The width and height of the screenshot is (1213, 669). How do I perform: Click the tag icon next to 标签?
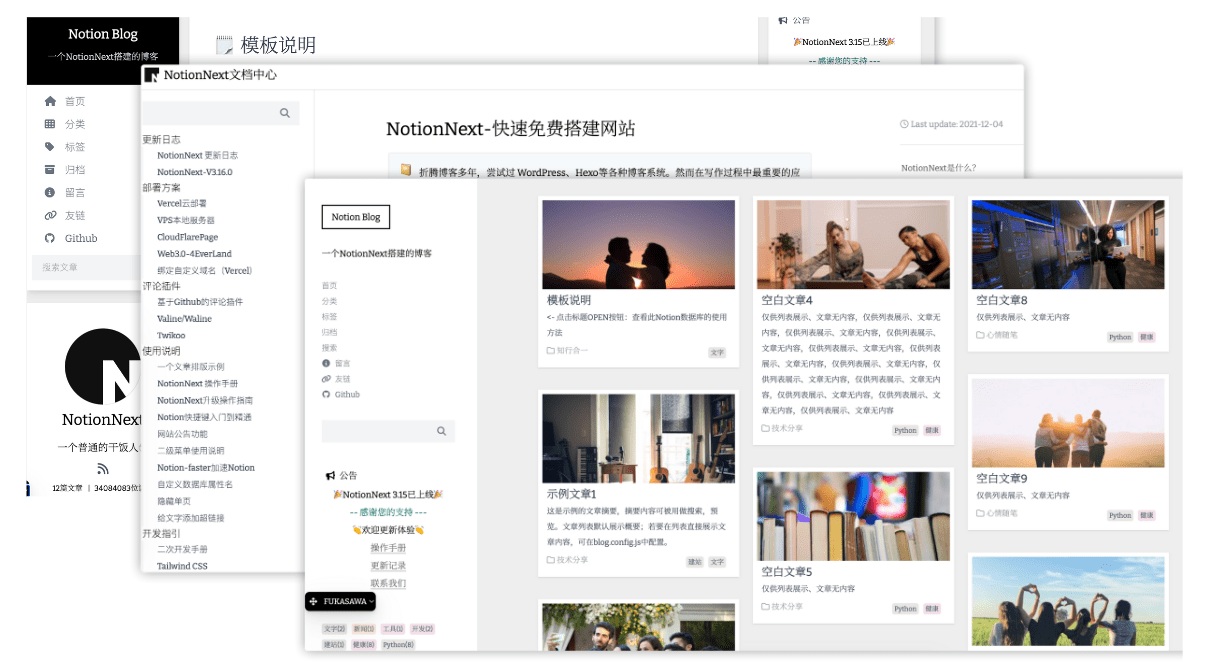50,147
